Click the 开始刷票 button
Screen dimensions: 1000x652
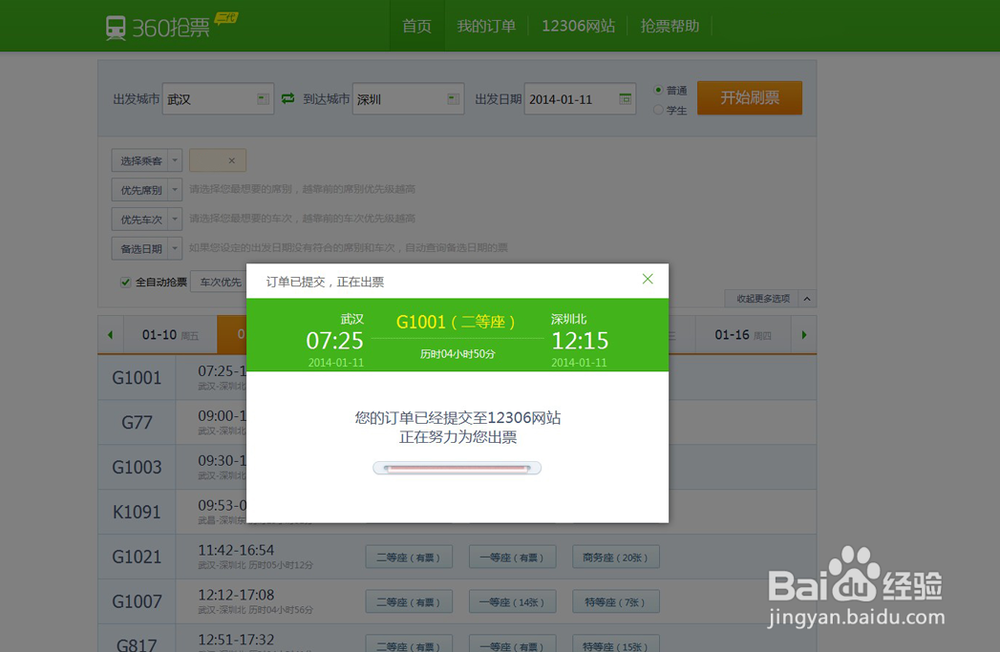tap(749, 98)
